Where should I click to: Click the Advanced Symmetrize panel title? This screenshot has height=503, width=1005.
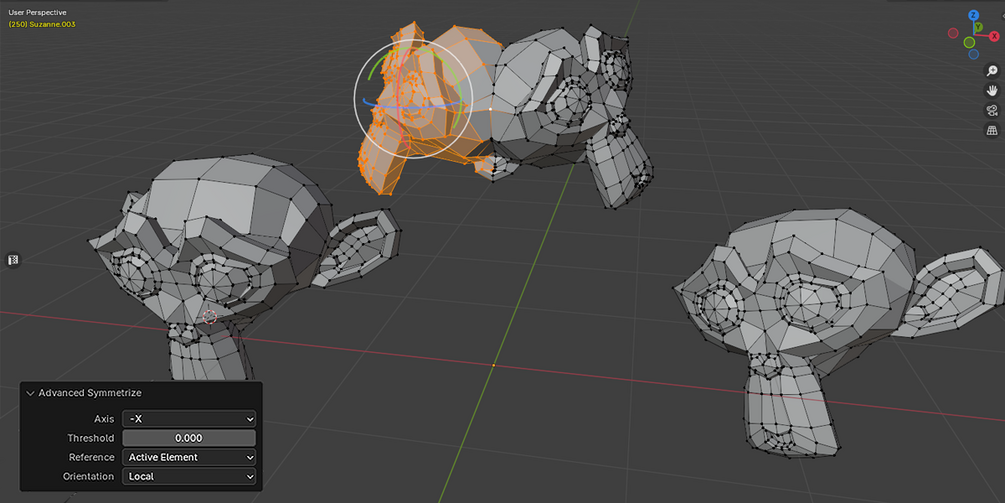[x=90, y=393]
